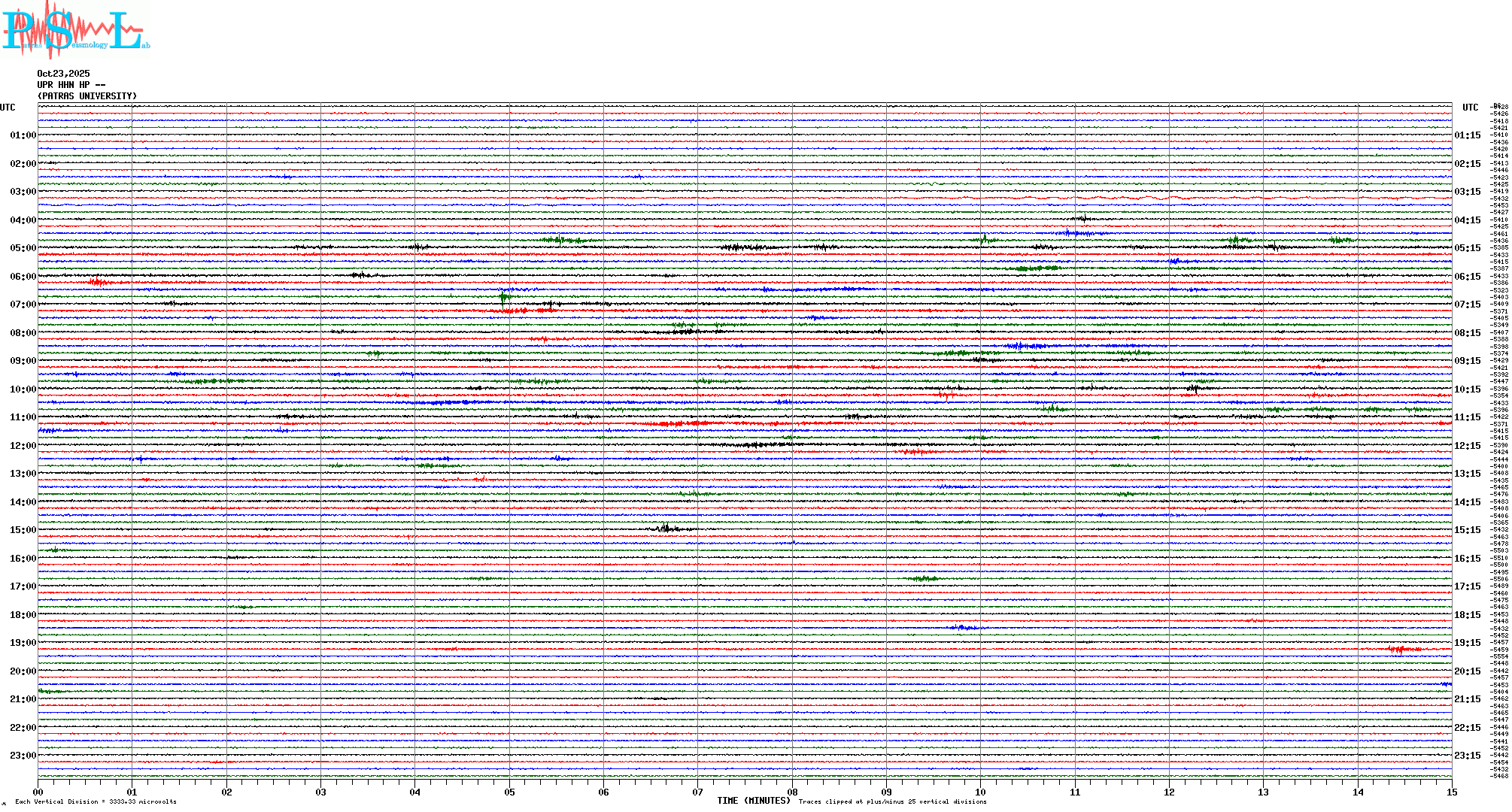The image size is (1512, 812).
Task: Click the UPR HHN HP station label
Action: point(71,85)
